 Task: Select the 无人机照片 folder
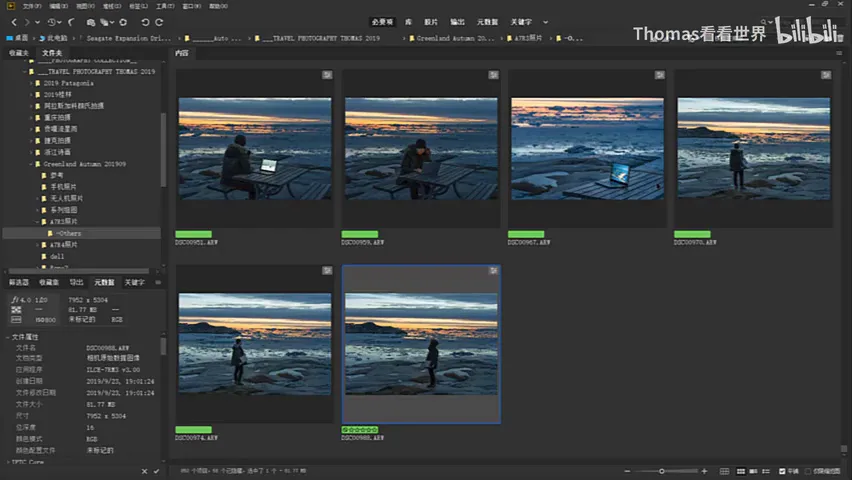66,198
